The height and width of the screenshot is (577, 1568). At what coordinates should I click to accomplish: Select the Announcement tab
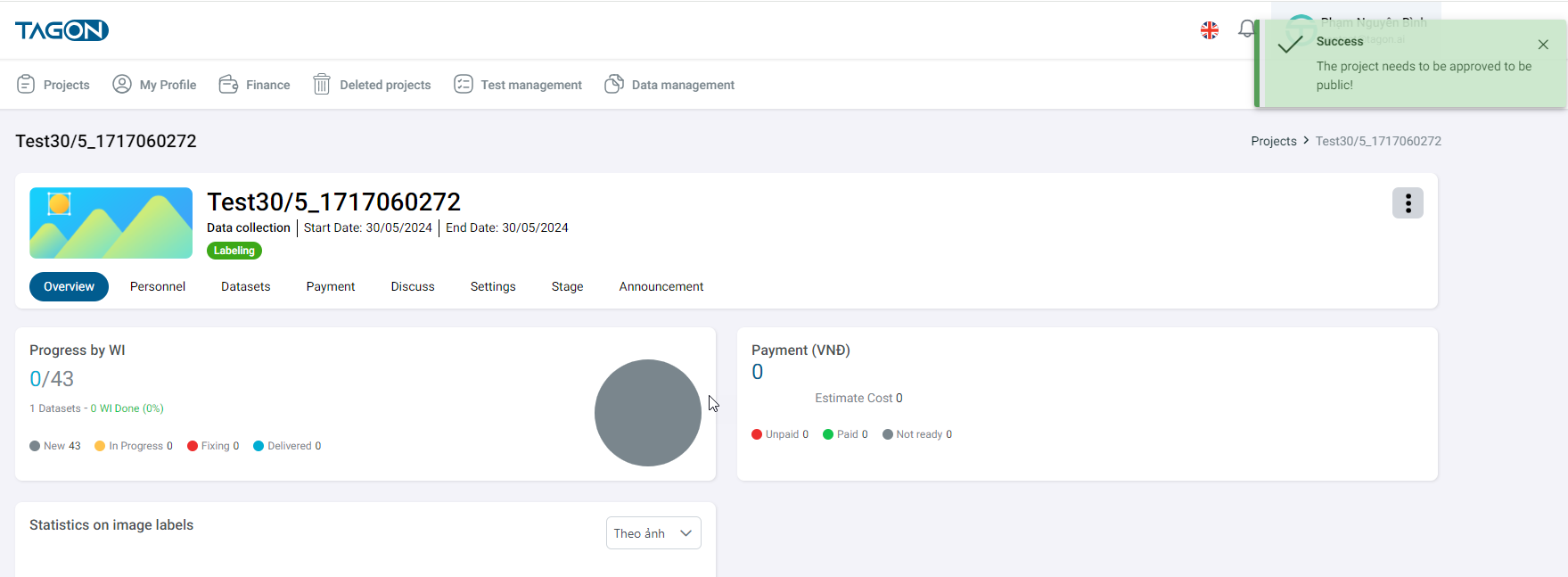pos(661,286)
